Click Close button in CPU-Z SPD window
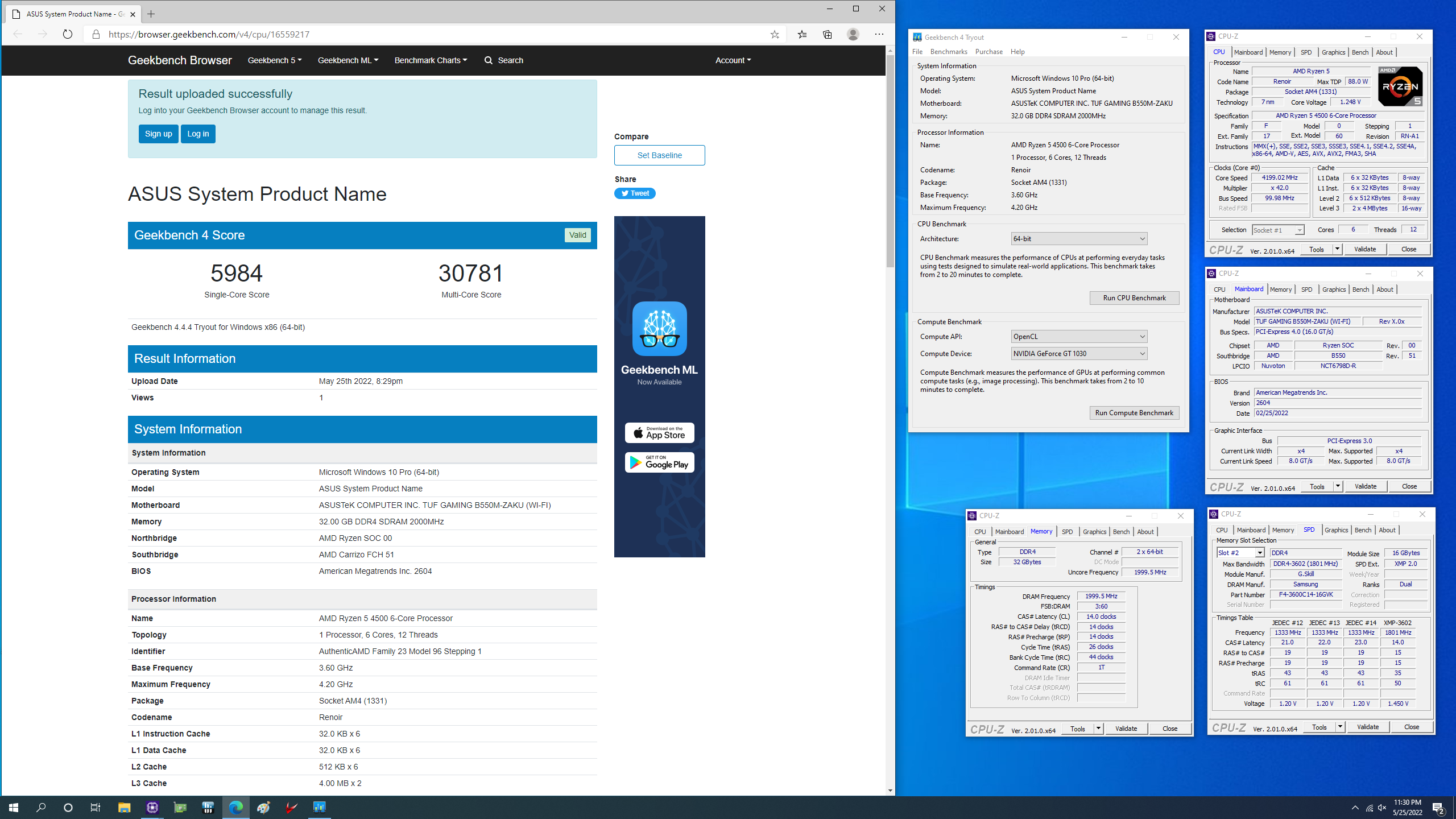The image size is (1456, 819). coord(1411,727)
